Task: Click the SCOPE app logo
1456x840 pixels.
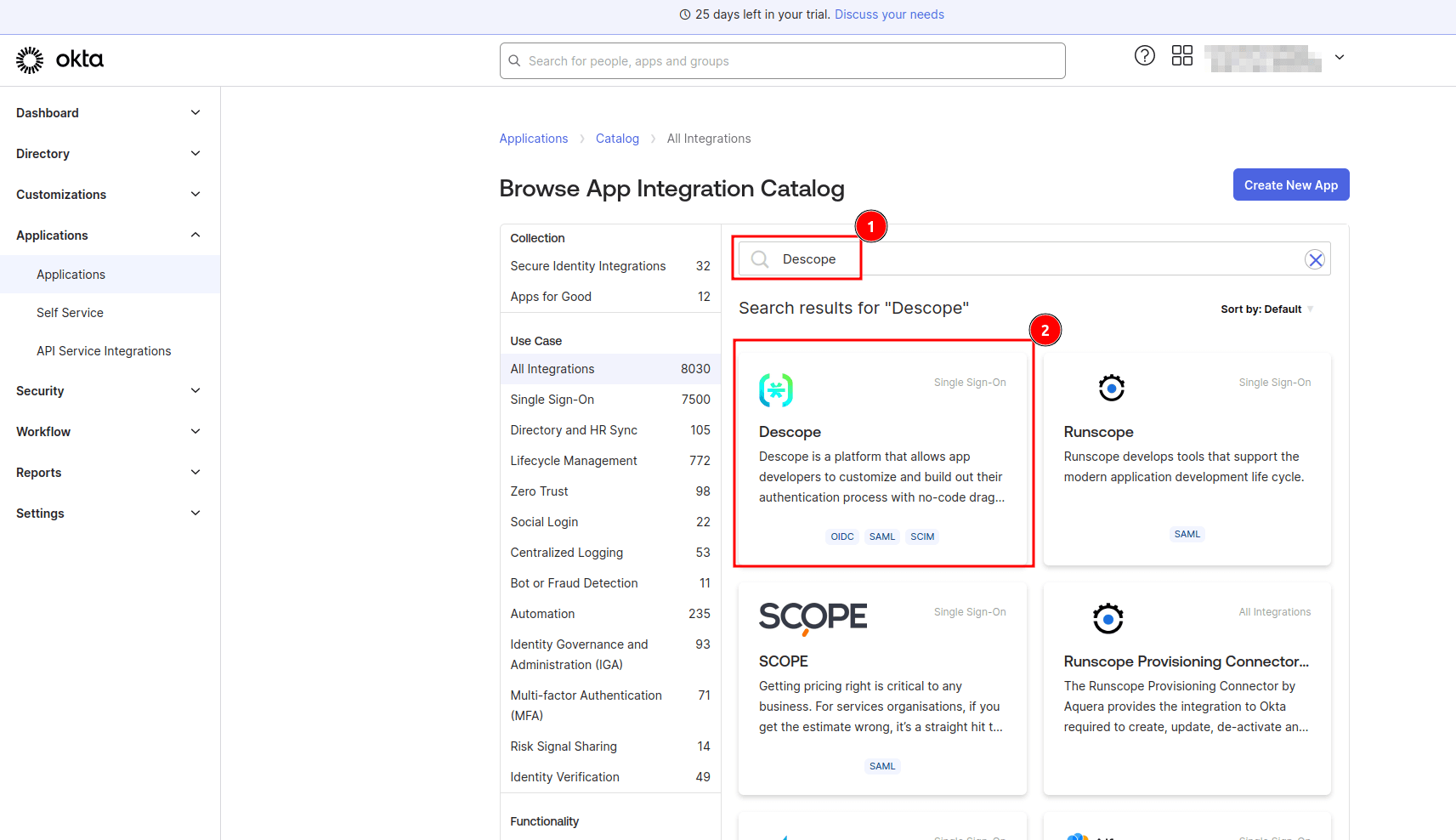Action: pos(812,617)
